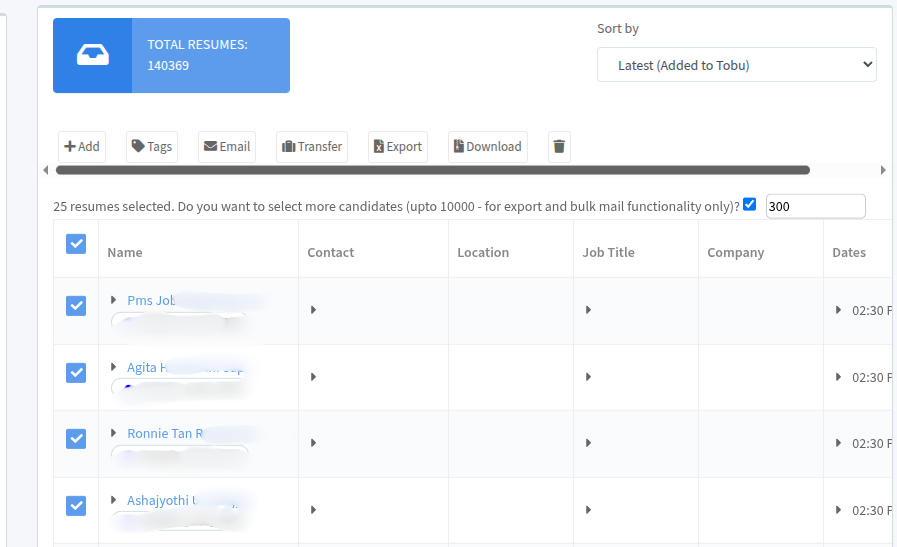Click the Export button
The width and height of the screenshot is (897, 547).
click(398, 146)
